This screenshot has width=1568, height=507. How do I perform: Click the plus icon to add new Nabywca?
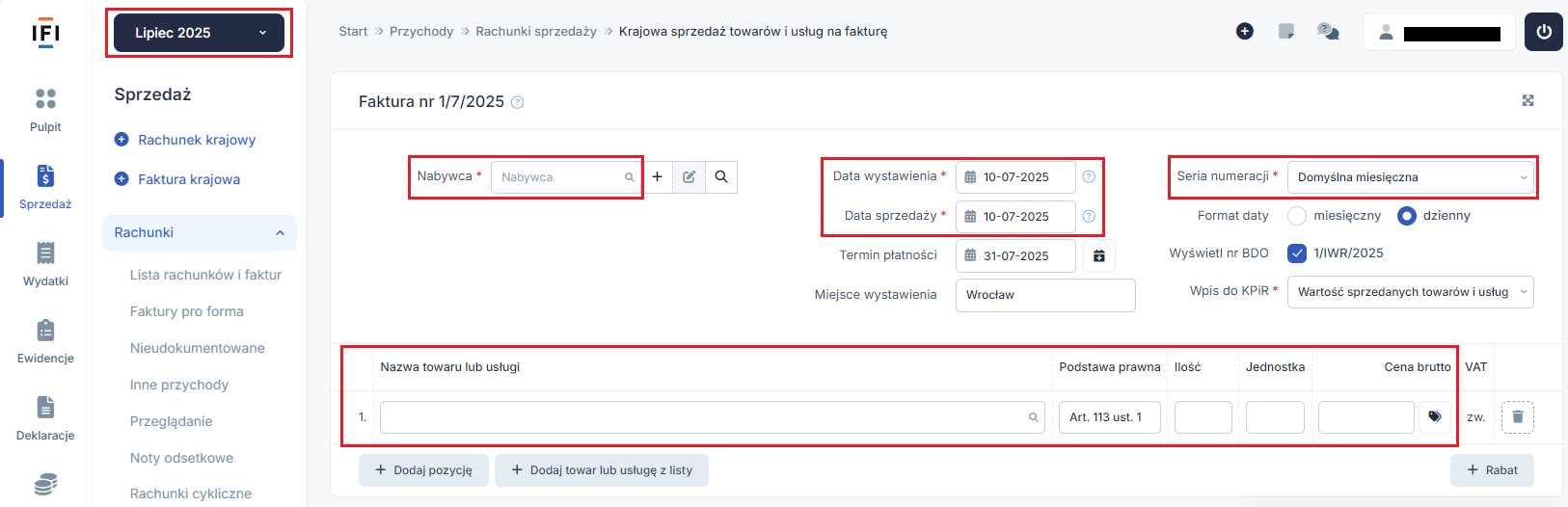pyautogui.click(x=657, y=177)
